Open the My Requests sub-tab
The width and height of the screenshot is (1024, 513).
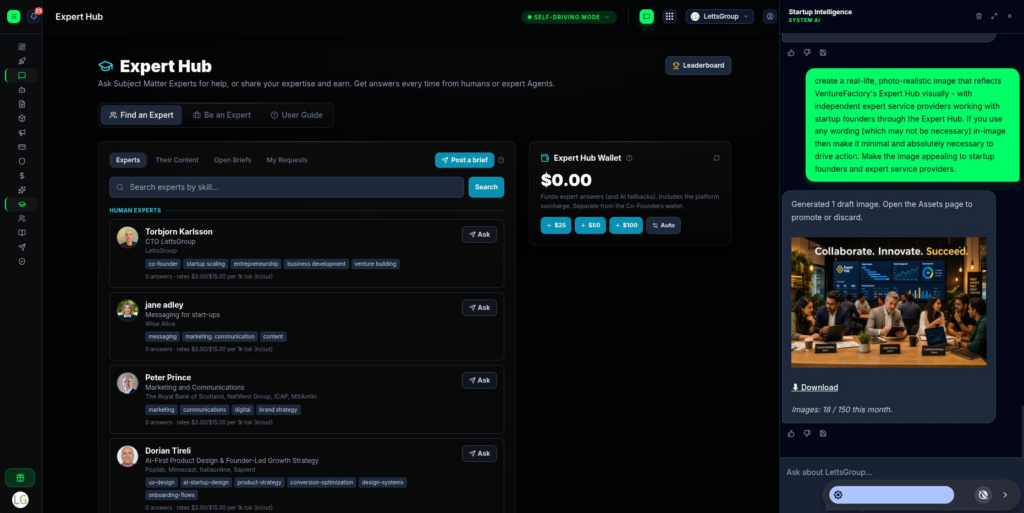point(287,160)
